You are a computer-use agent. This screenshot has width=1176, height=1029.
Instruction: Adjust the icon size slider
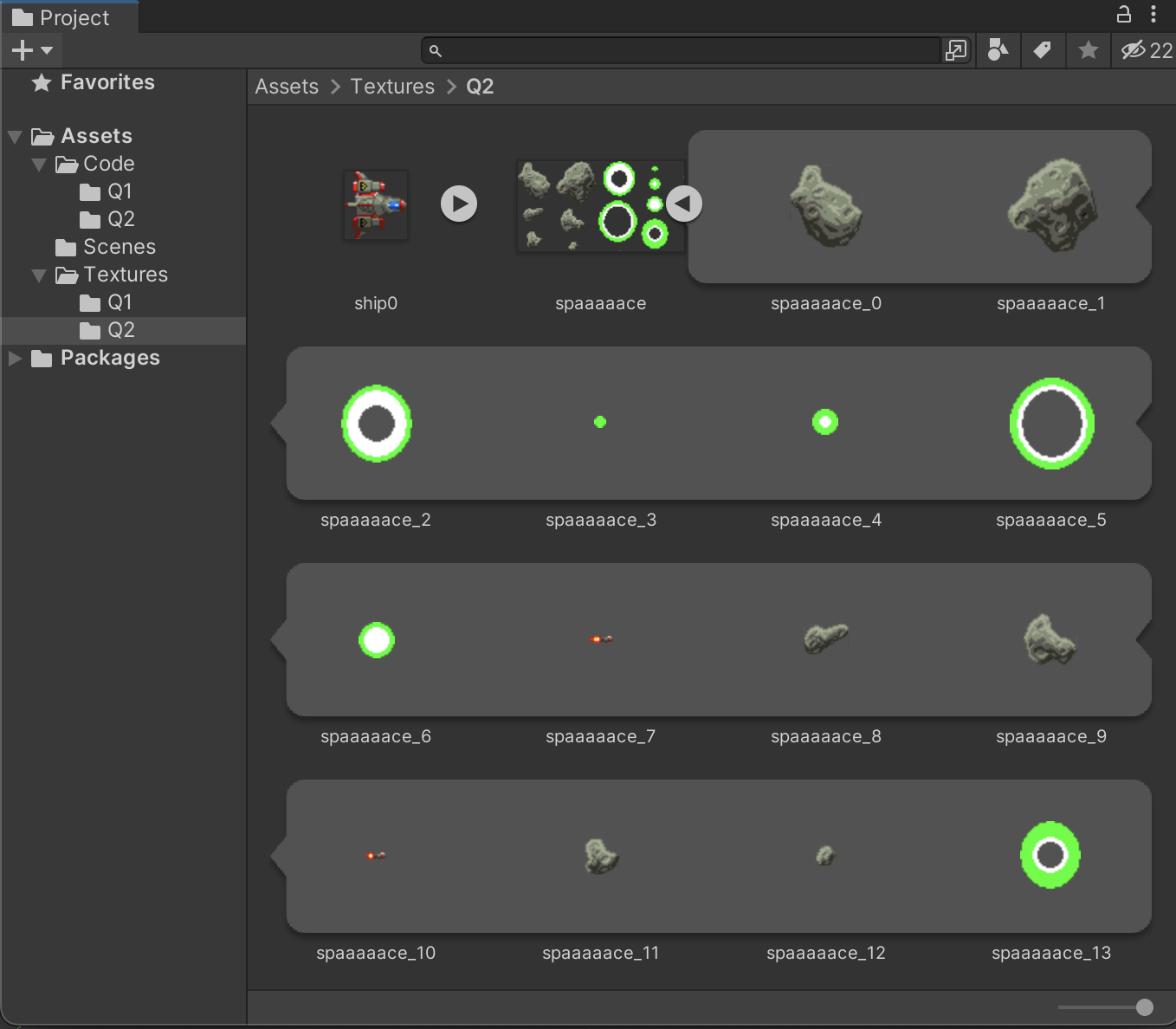pos(1144,1006)
